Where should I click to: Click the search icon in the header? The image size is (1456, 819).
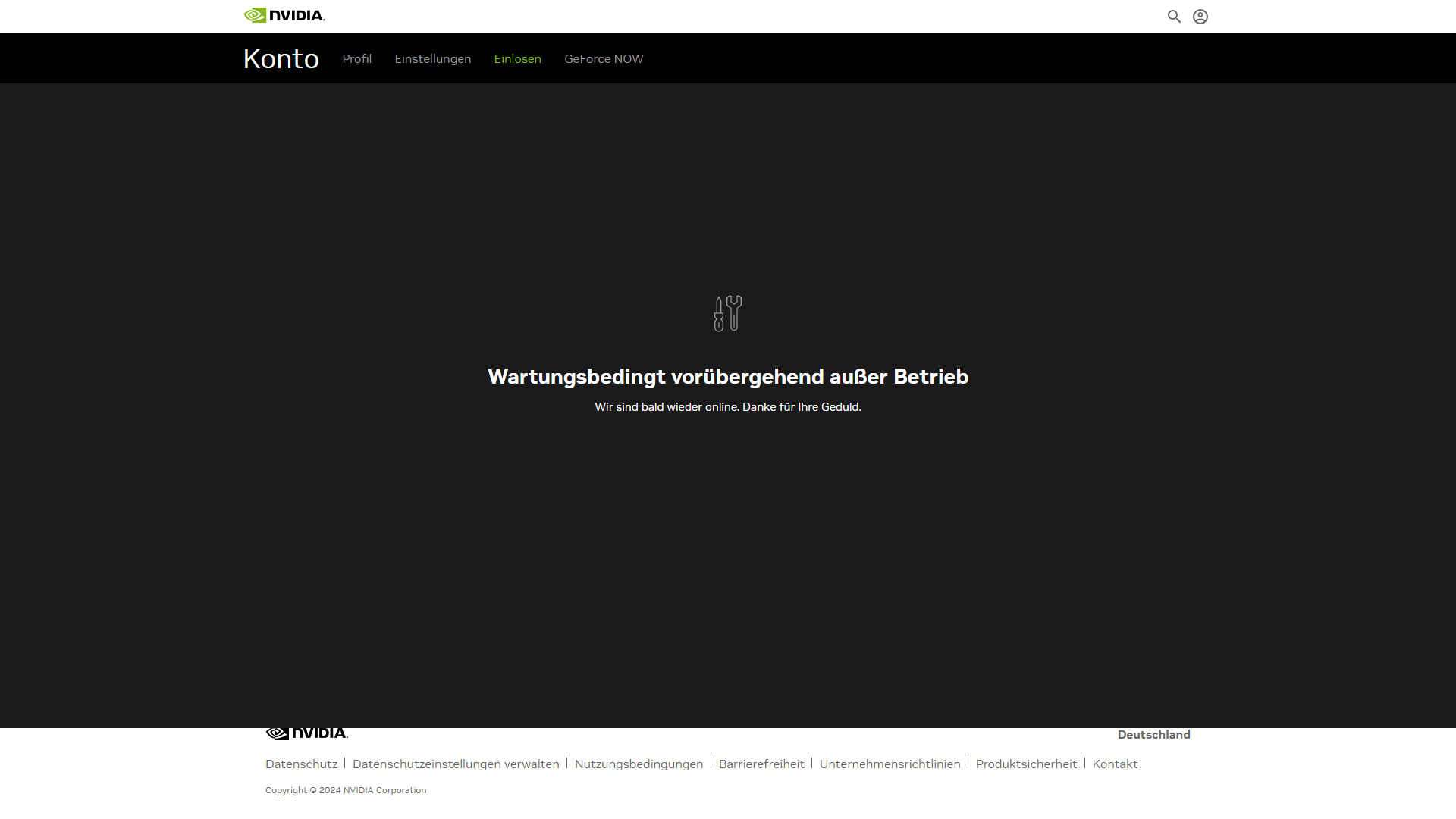[1174, 16]
